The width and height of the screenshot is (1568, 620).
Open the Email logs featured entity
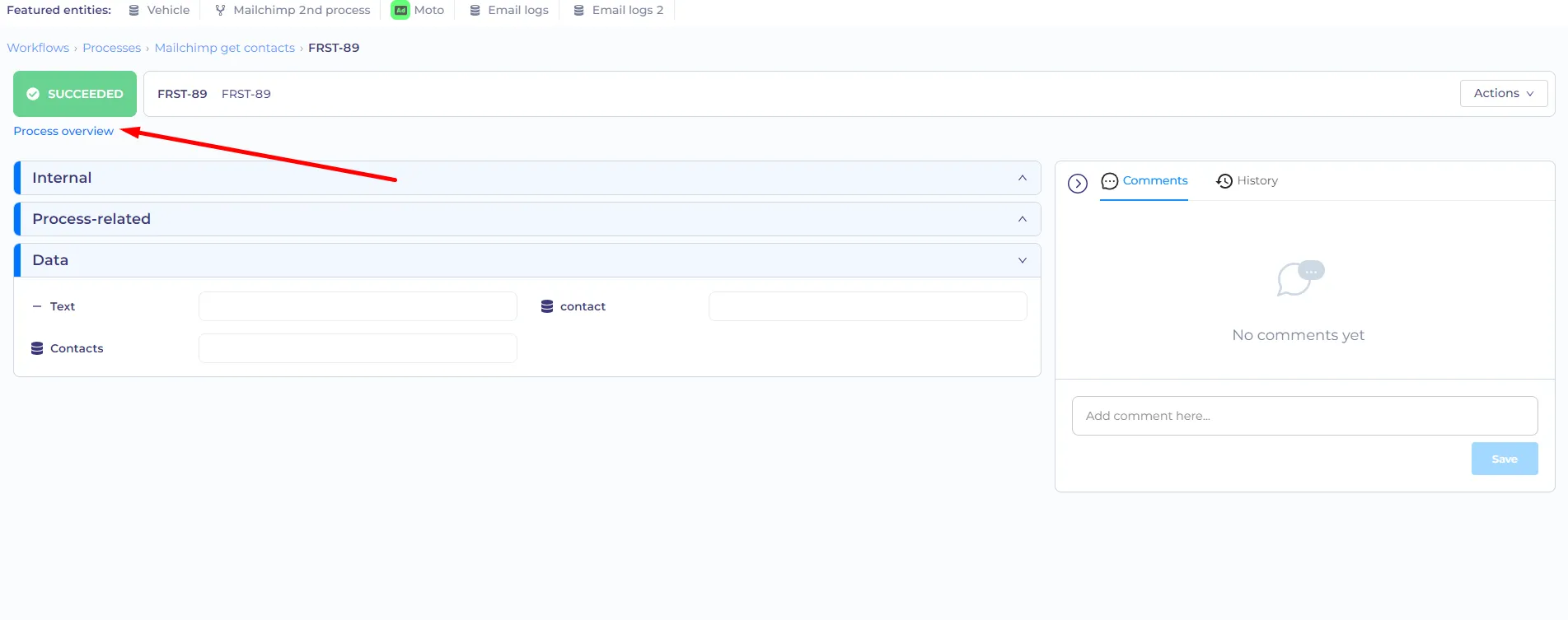tap(509, 10)
